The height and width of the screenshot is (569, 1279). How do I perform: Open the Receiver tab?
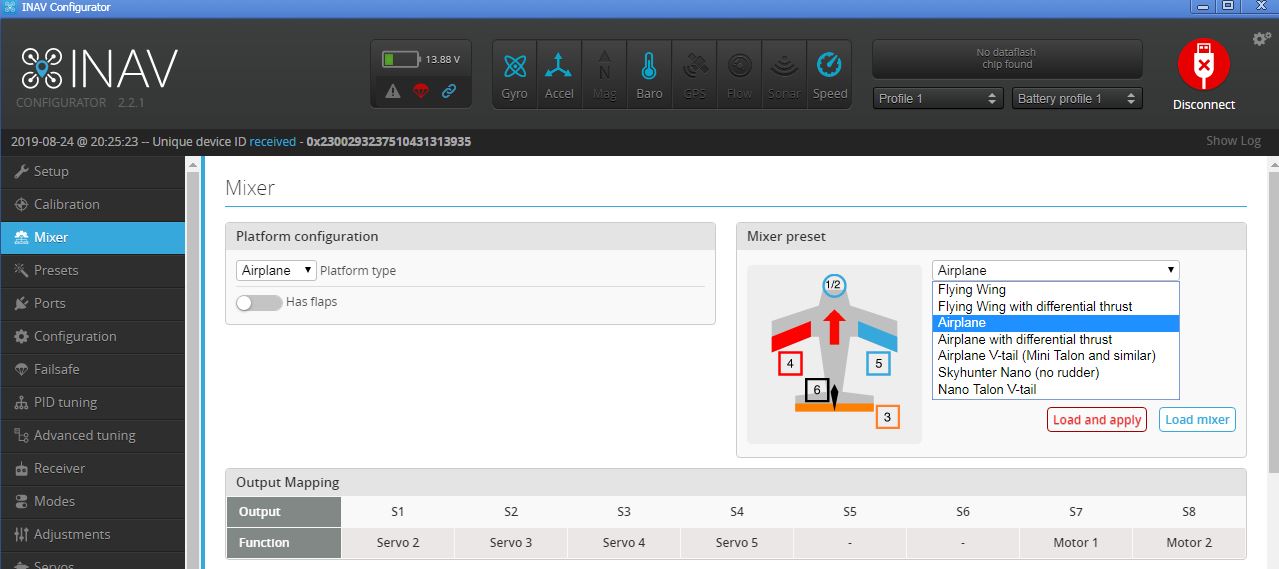pos(93,468)
